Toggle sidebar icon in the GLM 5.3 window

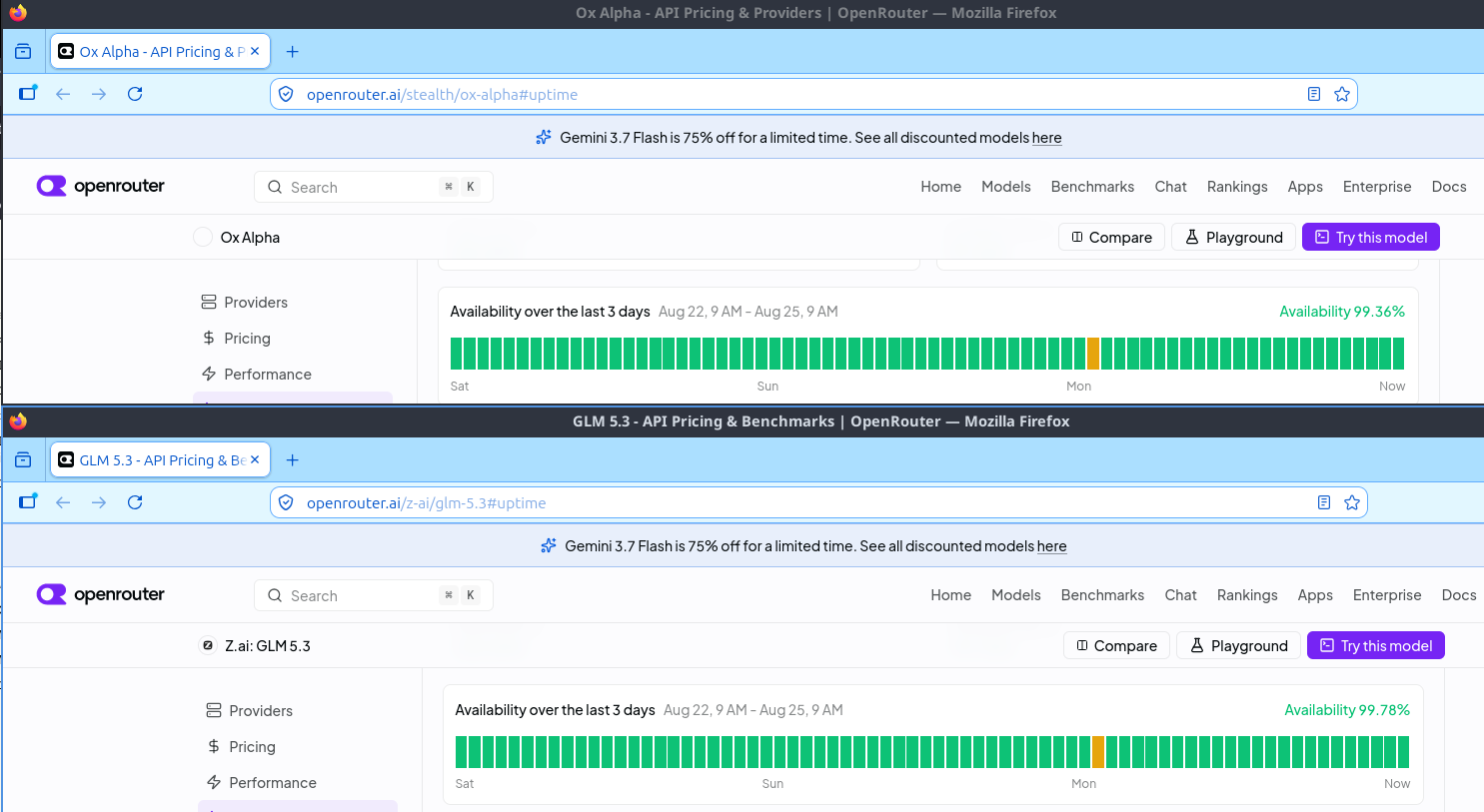point(28,501)
